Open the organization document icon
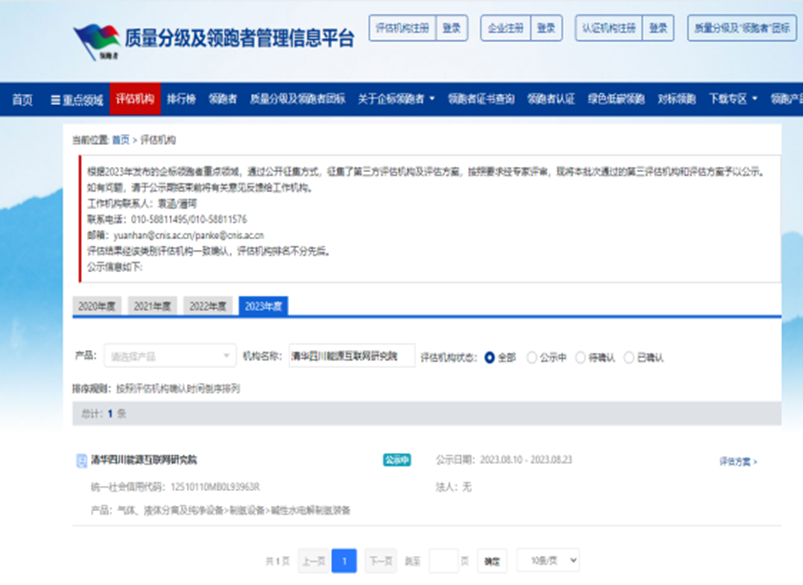Viewport: 803px width, 585px height. (x=81, y=461)
